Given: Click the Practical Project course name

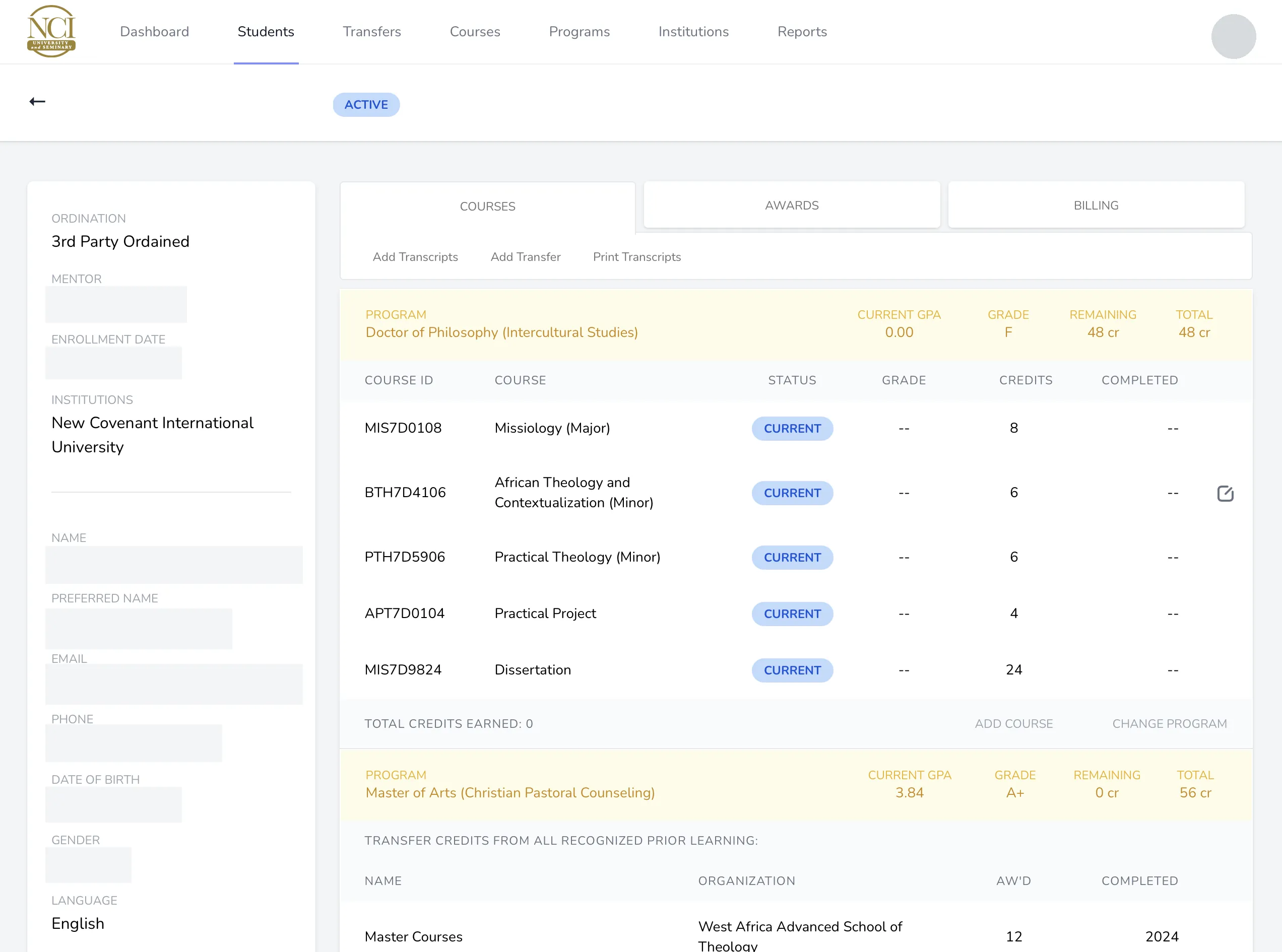Looking at the screenshot, I should (545, 614).
